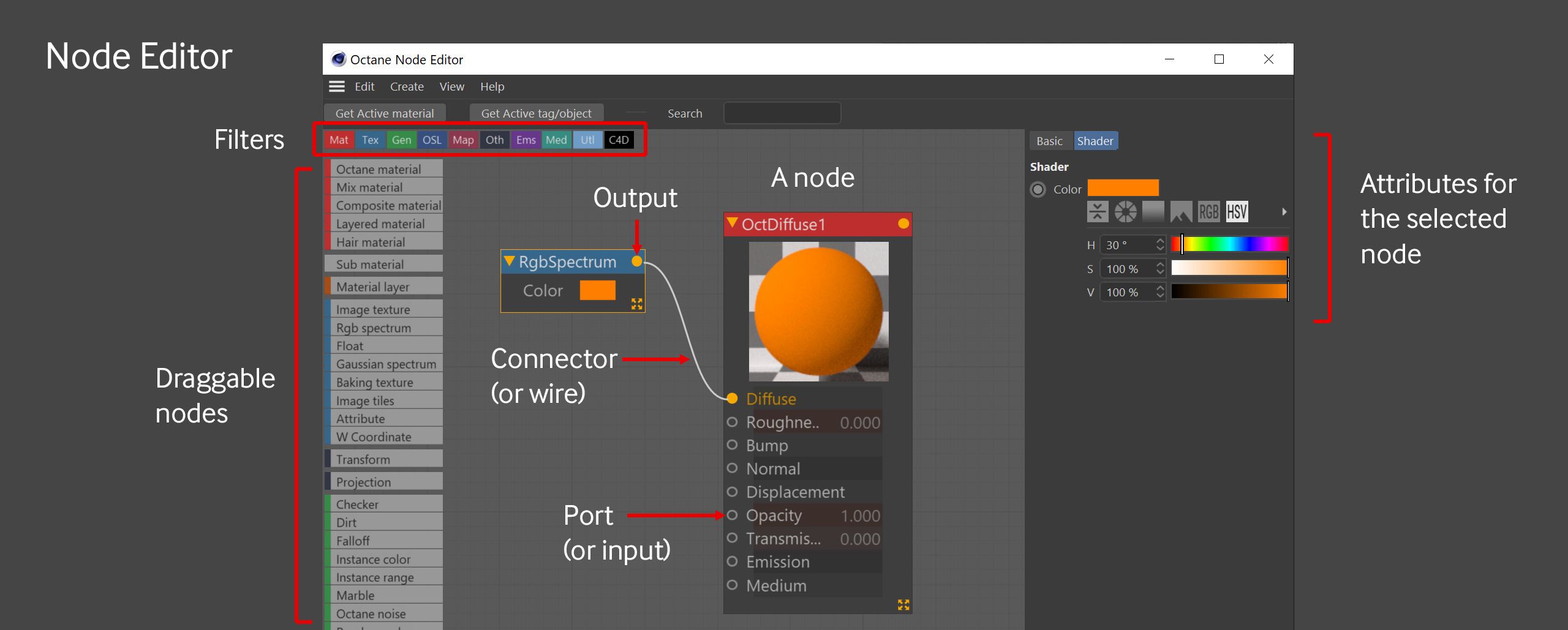Toggle the Tex filter
Viewport: 1568px width, 630px height.
pos(371,140)
